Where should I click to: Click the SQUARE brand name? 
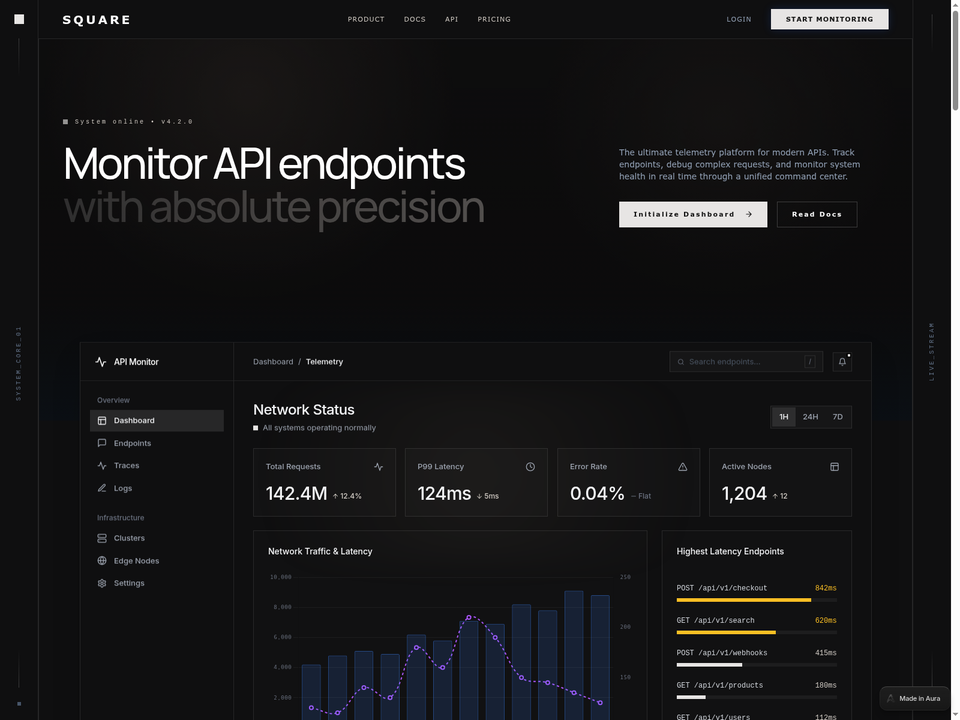coord(97,20)
